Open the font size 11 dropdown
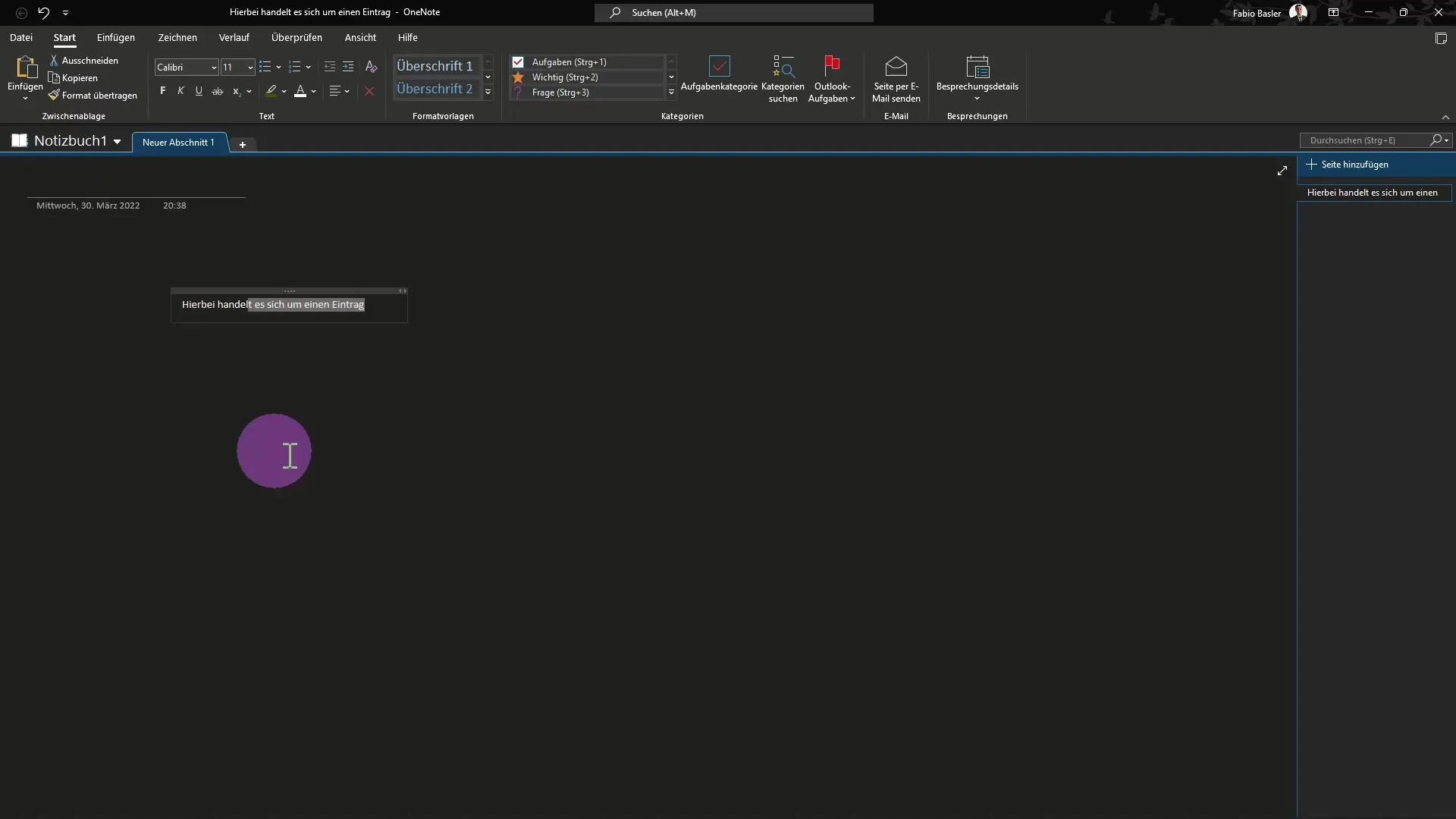1456x819 pixels. [x=250, y=67]
